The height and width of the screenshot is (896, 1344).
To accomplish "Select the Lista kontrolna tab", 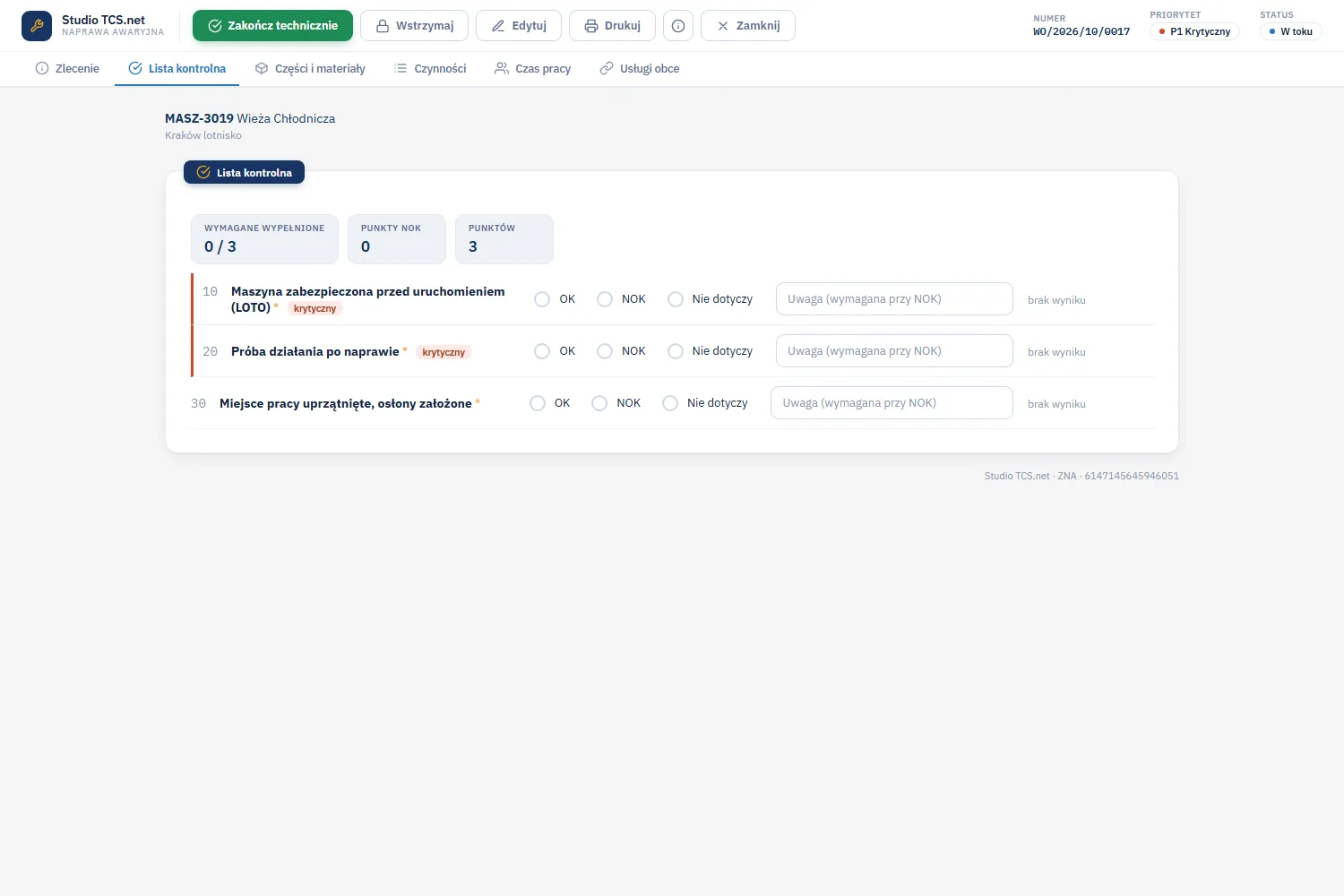I will point(177,69).
